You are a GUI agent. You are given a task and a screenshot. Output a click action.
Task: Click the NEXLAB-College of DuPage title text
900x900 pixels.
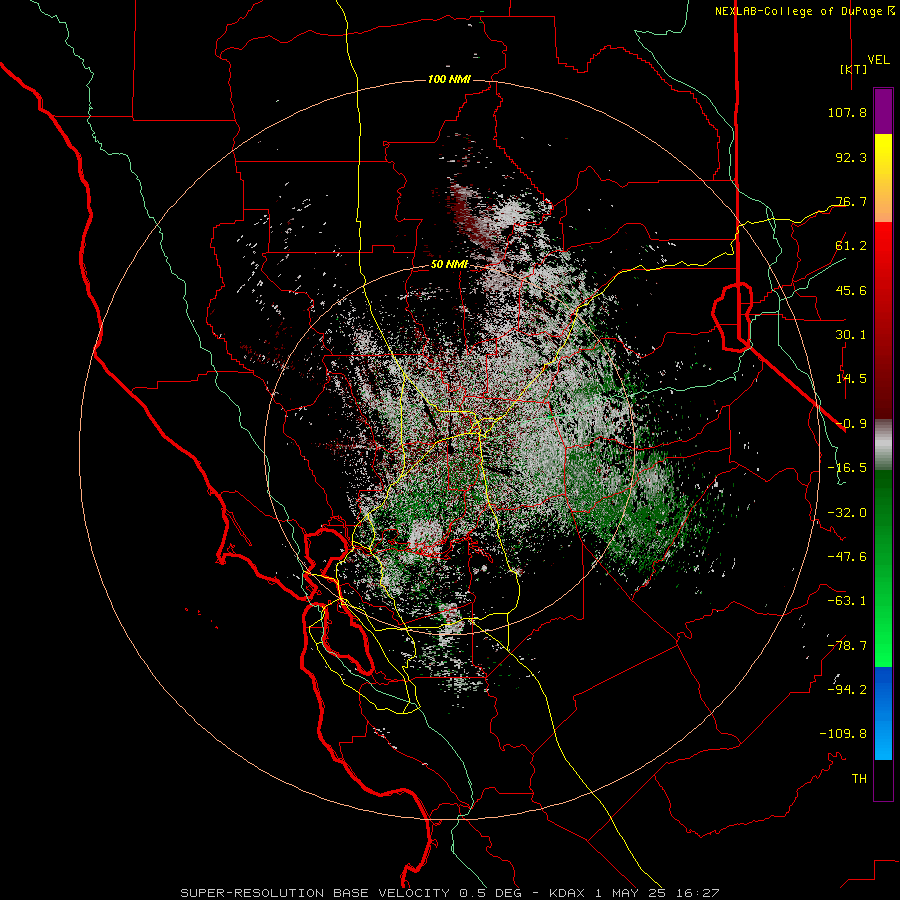tap(798, 11)
